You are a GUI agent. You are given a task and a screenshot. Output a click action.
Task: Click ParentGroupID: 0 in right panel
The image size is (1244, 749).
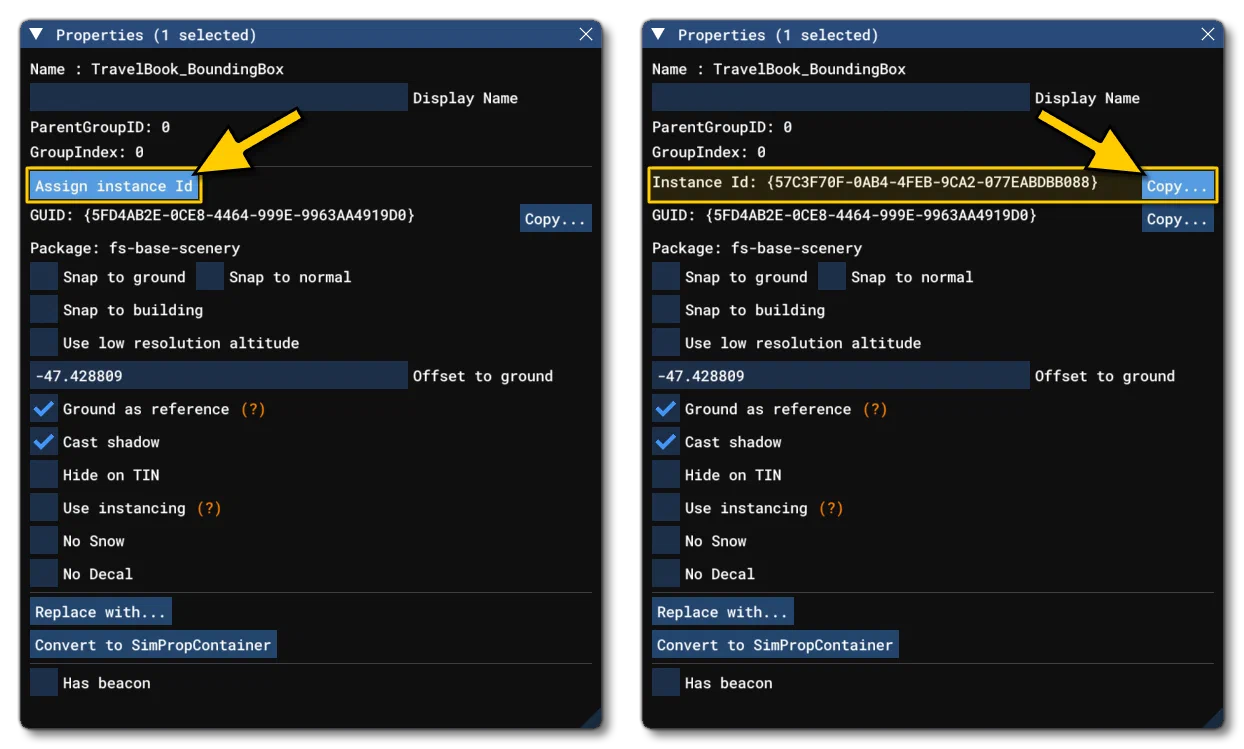coord(722,127)
